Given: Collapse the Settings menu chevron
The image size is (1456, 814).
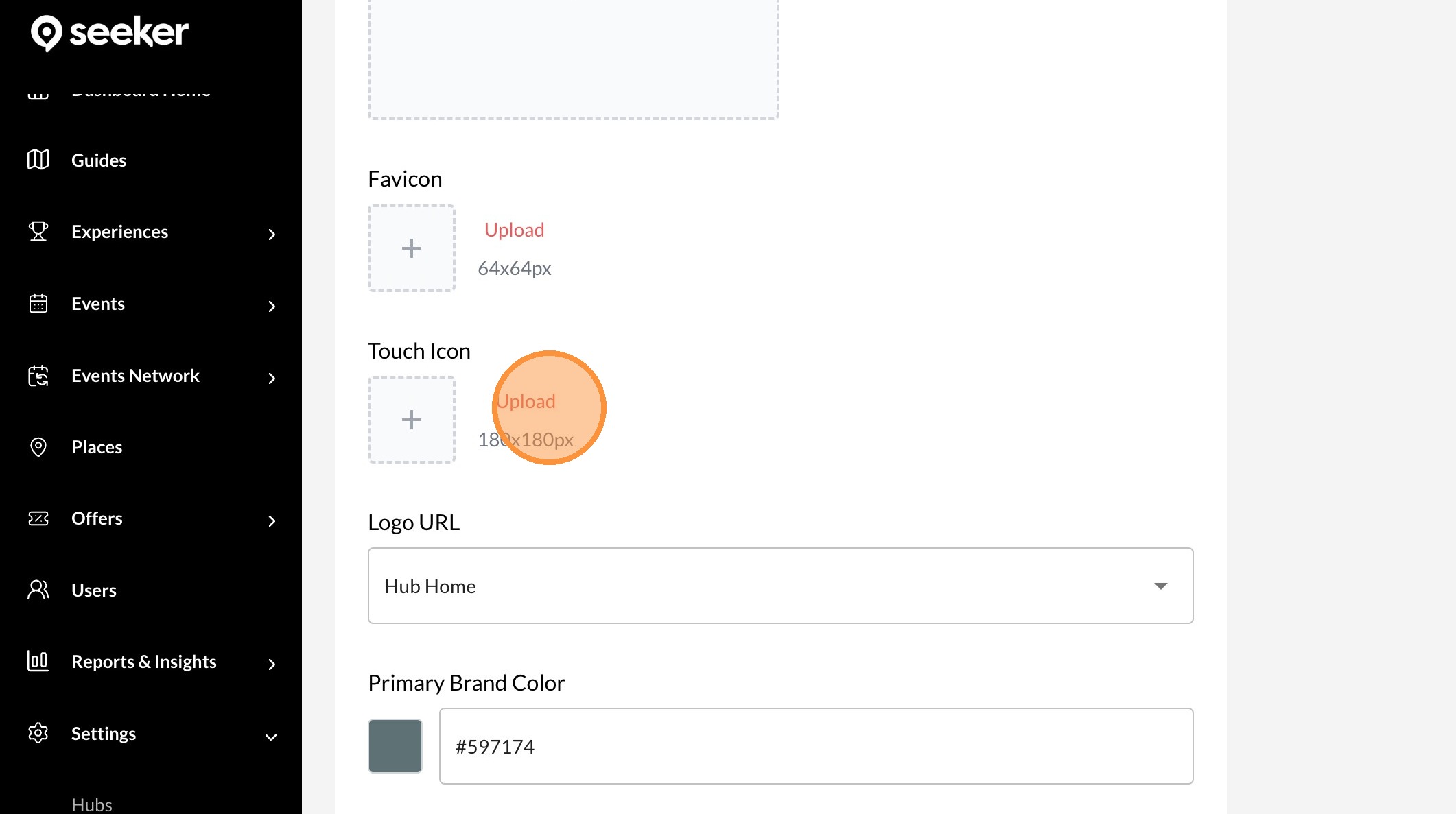Looking at the screenshot, I should pyautogui.click(x=271, y=737).
